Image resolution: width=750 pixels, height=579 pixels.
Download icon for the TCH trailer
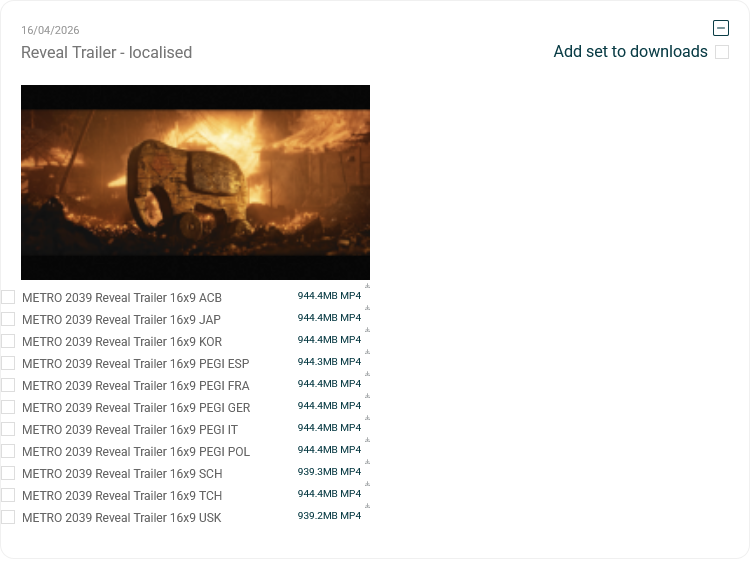367,484
